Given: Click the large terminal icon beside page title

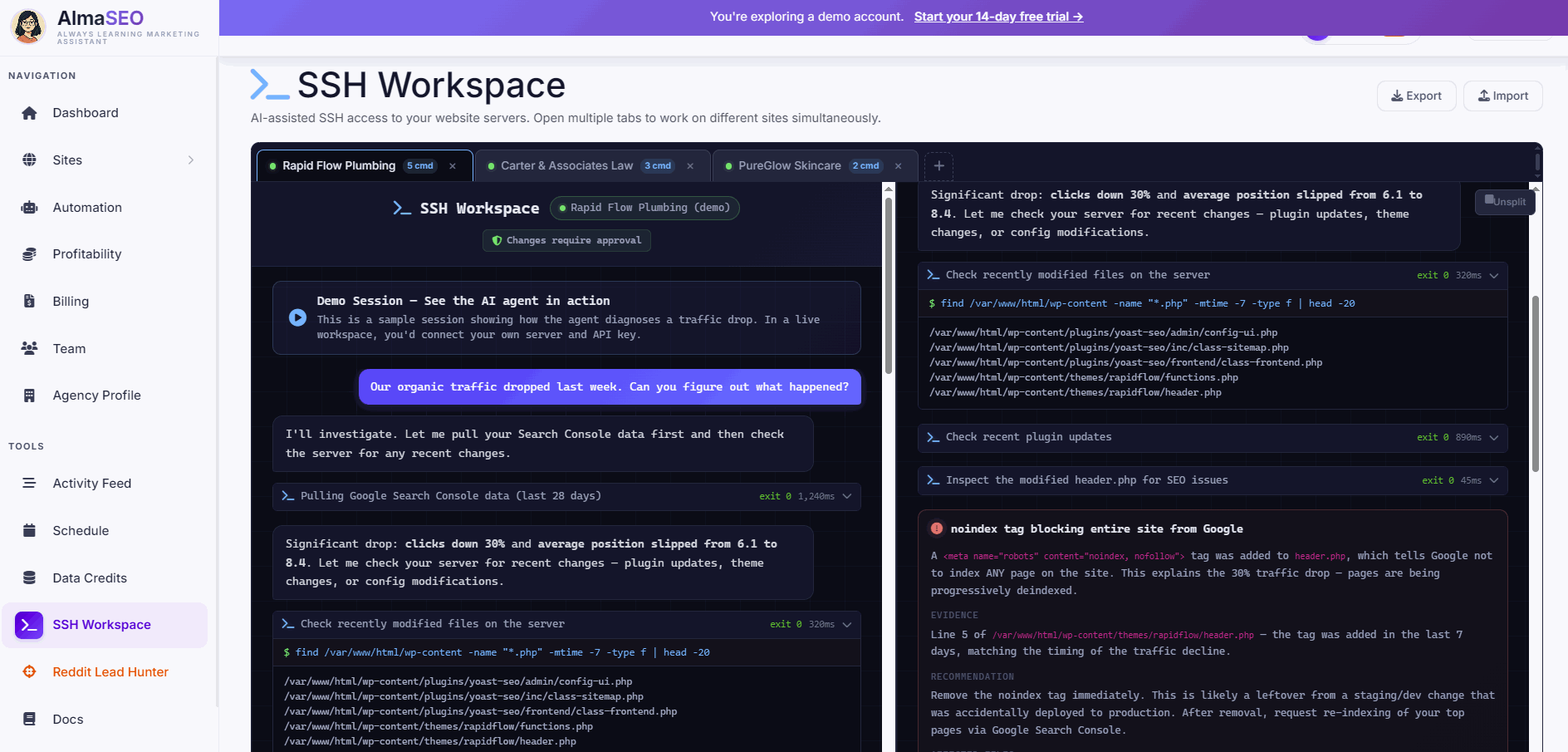Looking at the screenshot, I should point(269,85).
